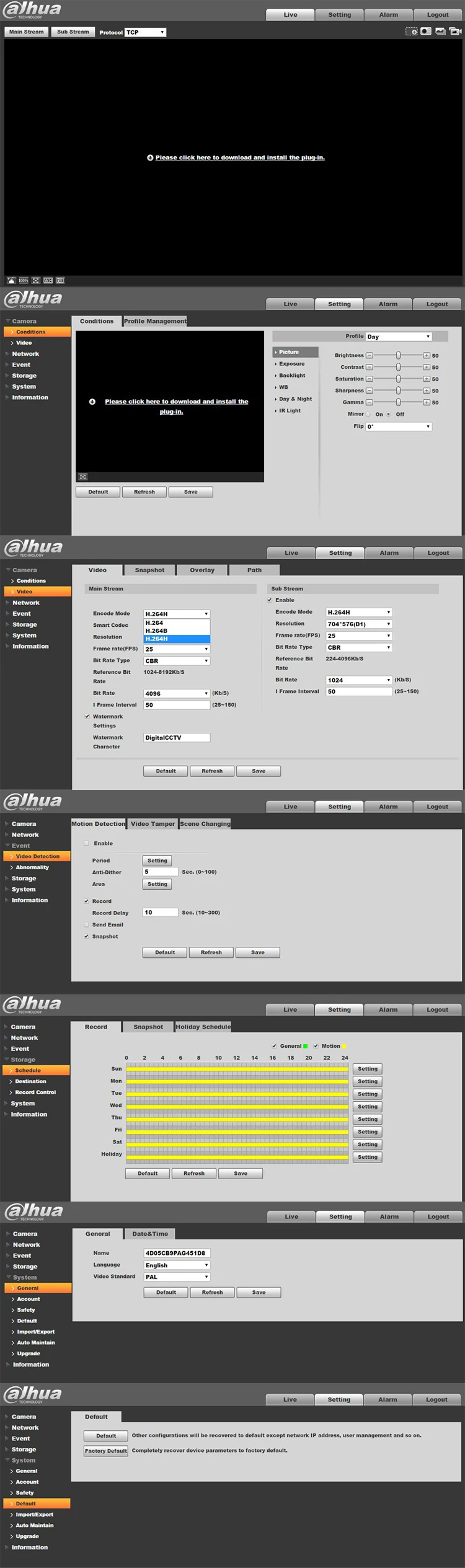Click the Watermark Character input field
465x1568 pixels.
pos(177,738)
